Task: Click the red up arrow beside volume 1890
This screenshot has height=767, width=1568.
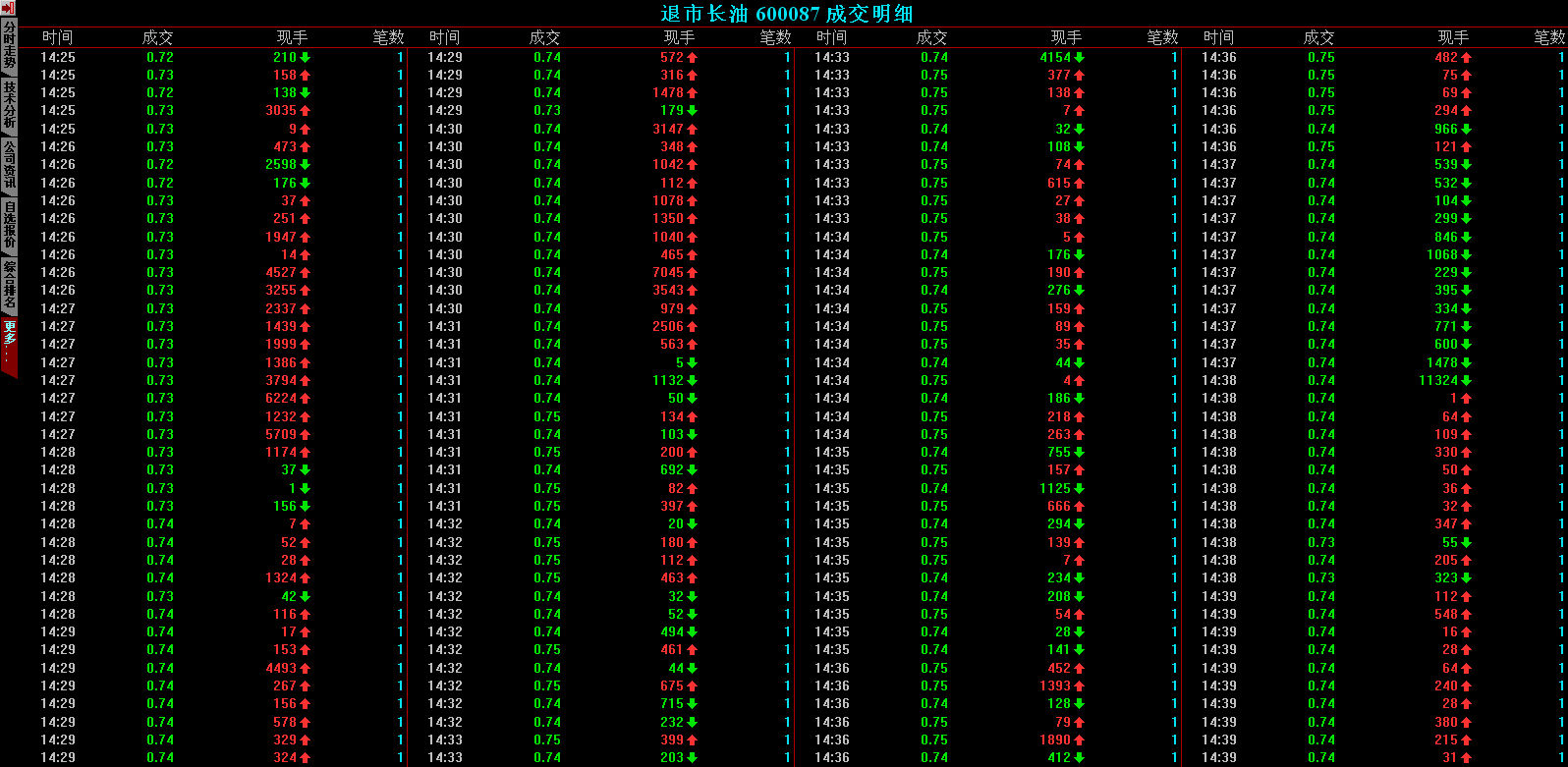Action: (1080, 740)
